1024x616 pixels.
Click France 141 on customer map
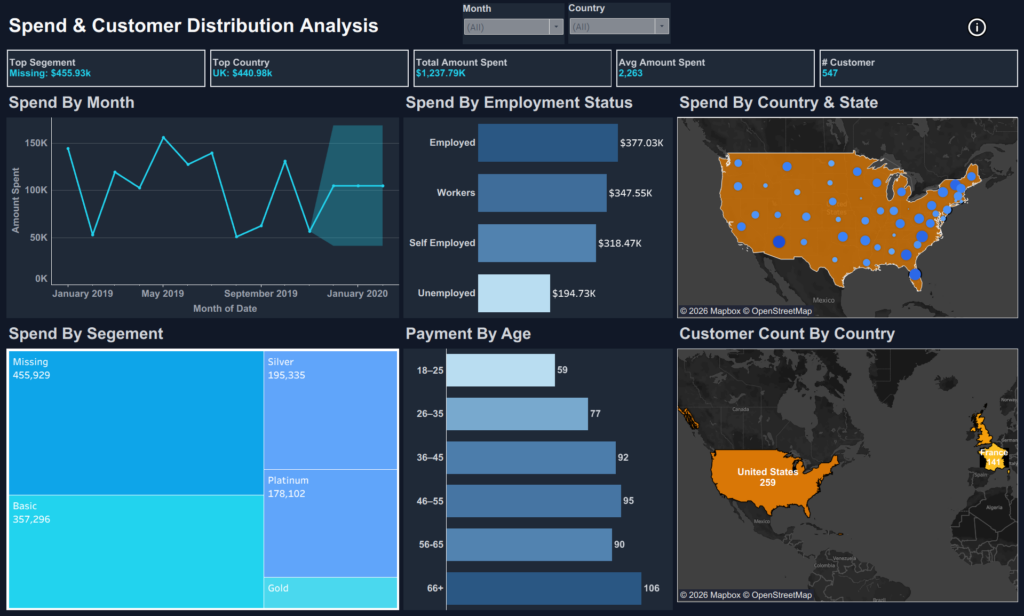(993, 457)
